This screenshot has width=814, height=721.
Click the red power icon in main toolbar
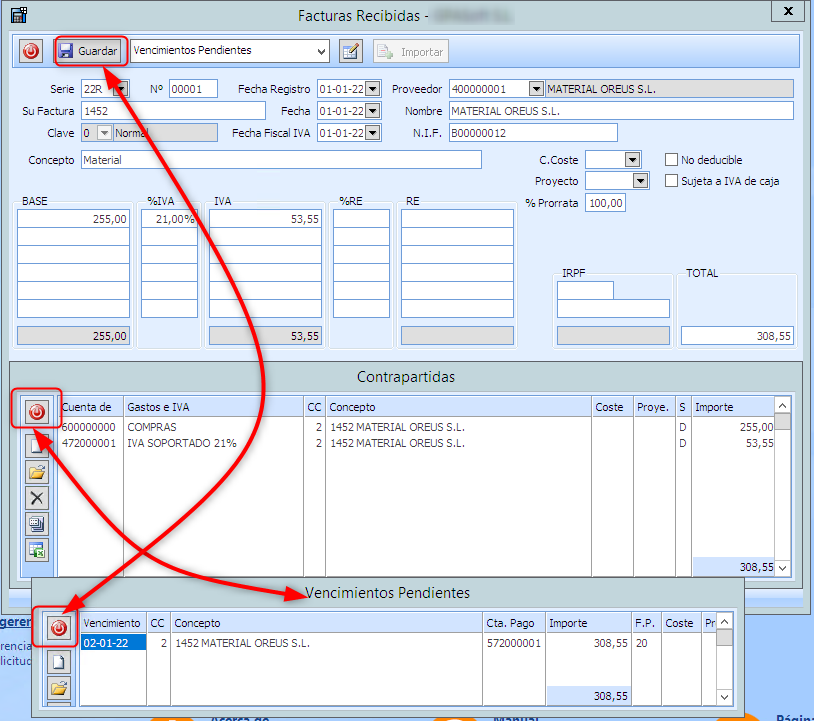31,51
